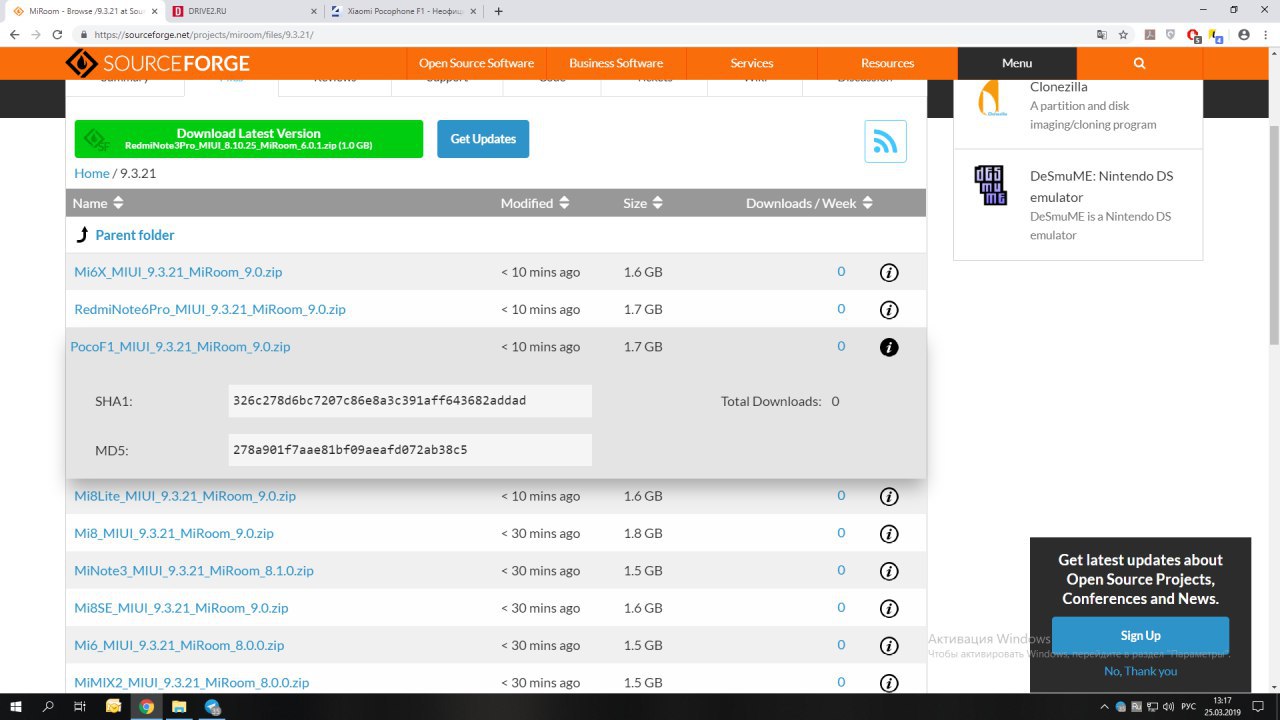
Task: Go to Home breadcrumb link
Action: [92, 173]
